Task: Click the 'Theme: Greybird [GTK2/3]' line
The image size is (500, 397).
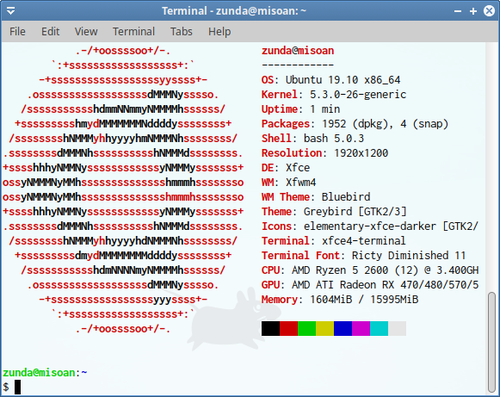Action: click(334, 212)
